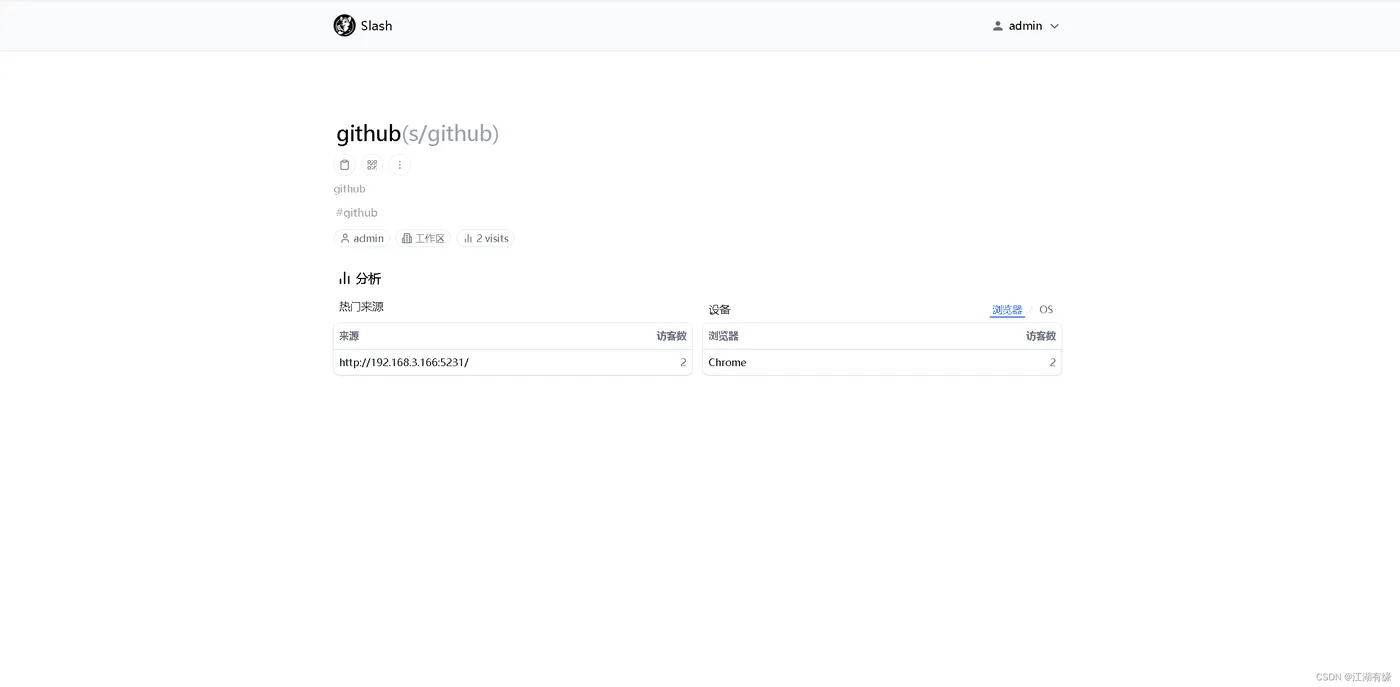
Task: Open the more options three-dot menu
Action: (x=400, y=165)
